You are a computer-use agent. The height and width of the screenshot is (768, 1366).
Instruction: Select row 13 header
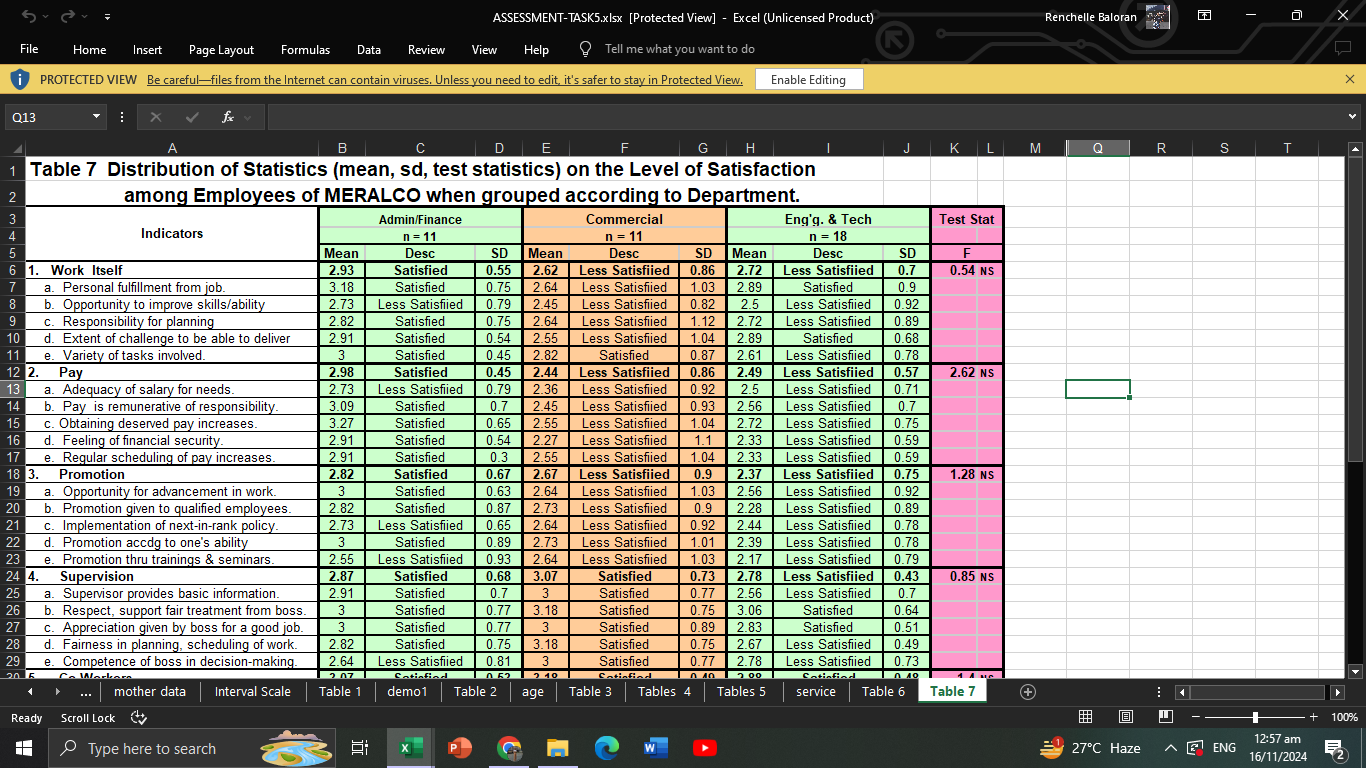12,389
